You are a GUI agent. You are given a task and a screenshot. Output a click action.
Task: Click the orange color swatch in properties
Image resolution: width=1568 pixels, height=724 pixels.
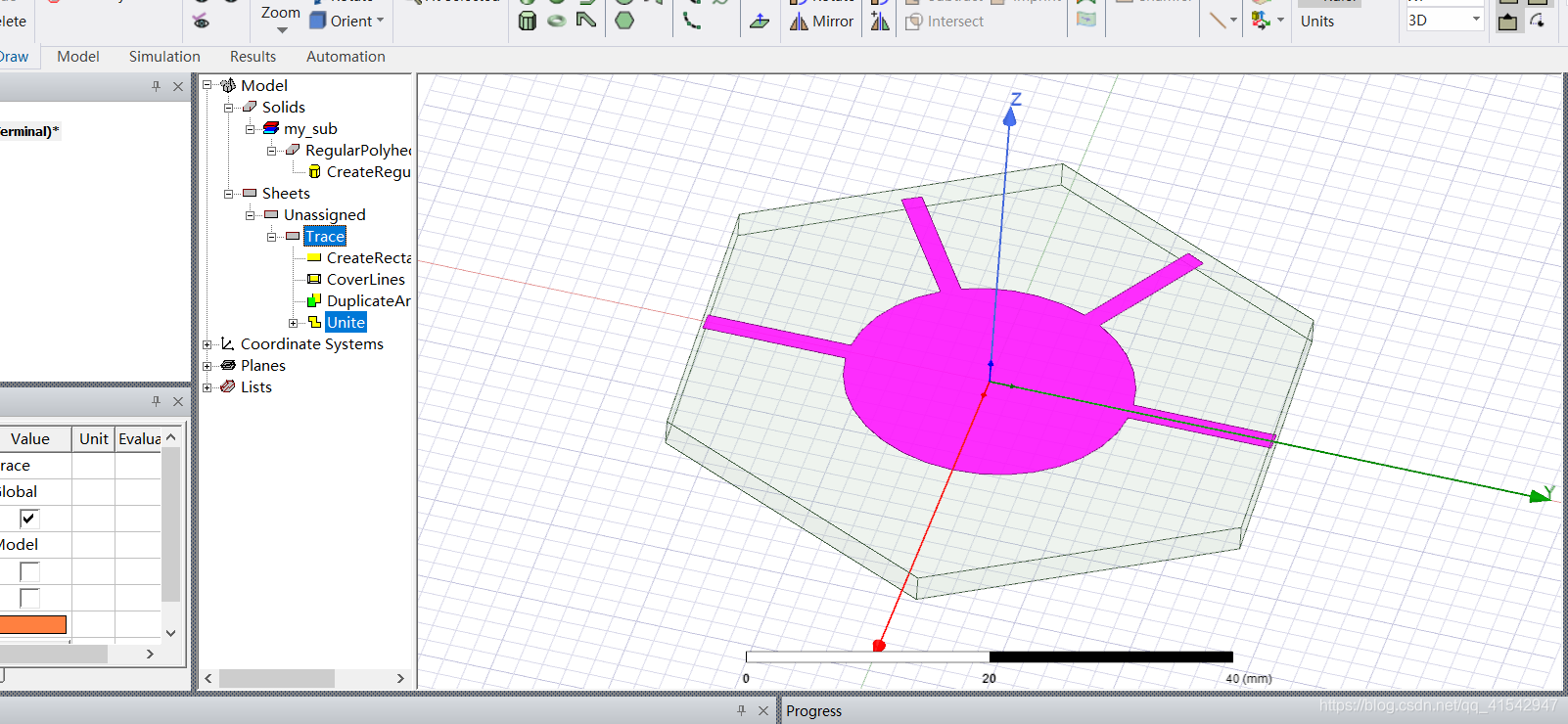[x=33, y=624]
